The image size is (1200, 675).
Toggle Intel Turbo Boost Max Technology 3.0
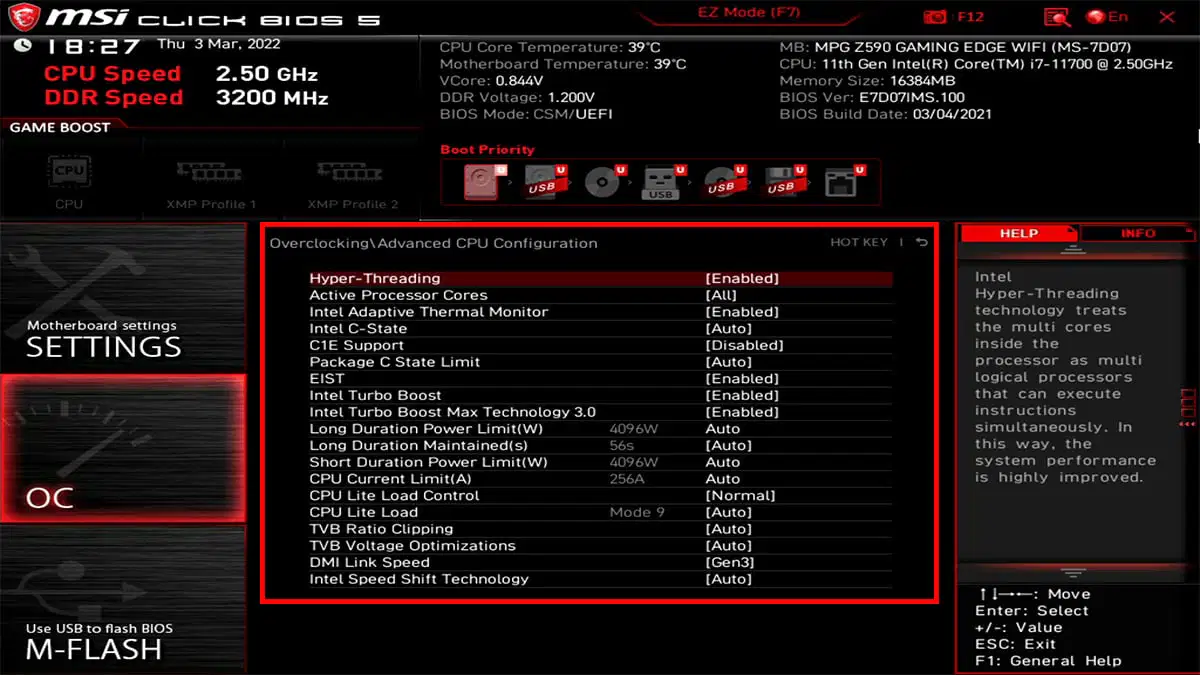(x=600, y=412)
